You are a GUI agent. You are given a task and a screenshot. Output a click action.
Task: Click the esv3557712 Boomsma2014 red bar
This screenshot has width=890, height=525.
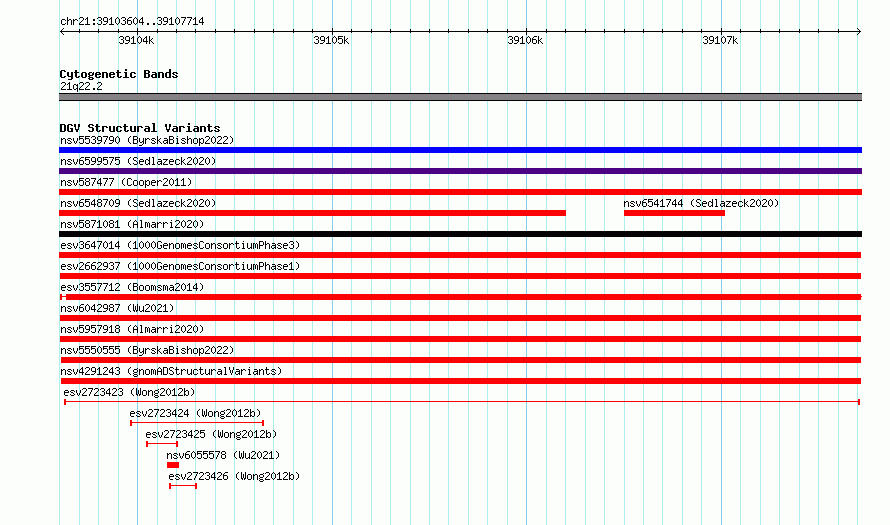tap(460, 297)
